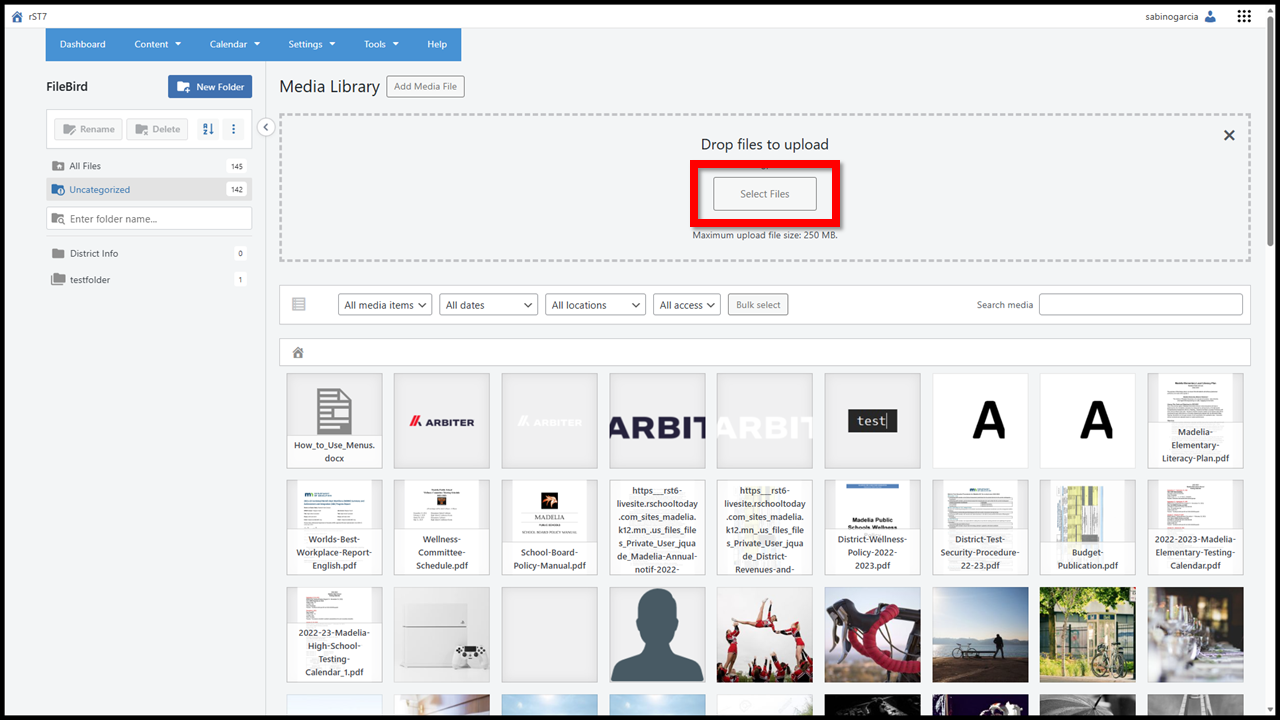Select the cheerleaders photo thumbnail
This screenshot has height=720, width=1280.
(x=765, y=635)
